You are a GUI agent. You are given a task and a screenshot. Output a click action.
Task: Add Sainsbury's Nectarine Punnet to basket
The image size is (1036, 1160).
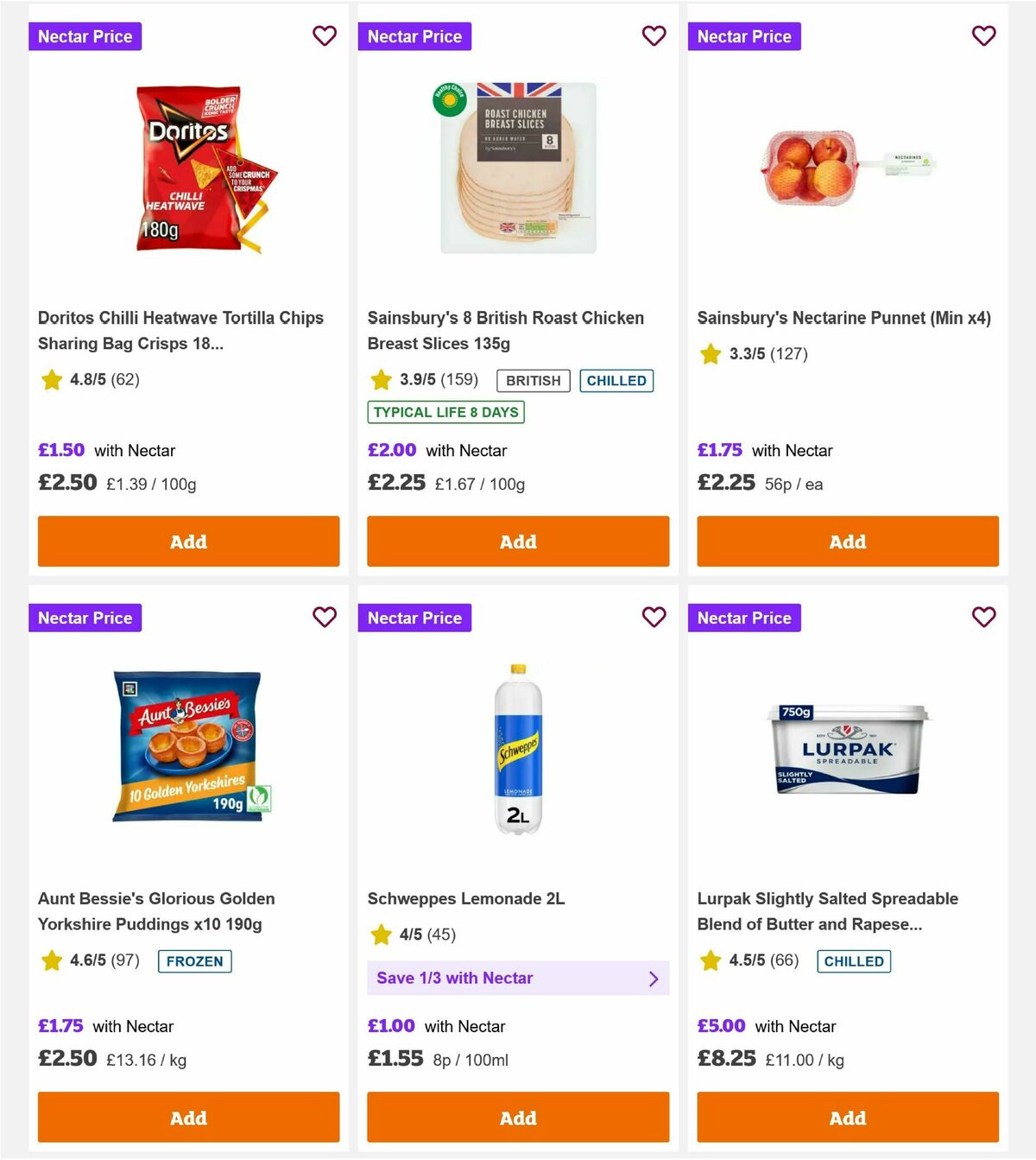coord(847,542)
